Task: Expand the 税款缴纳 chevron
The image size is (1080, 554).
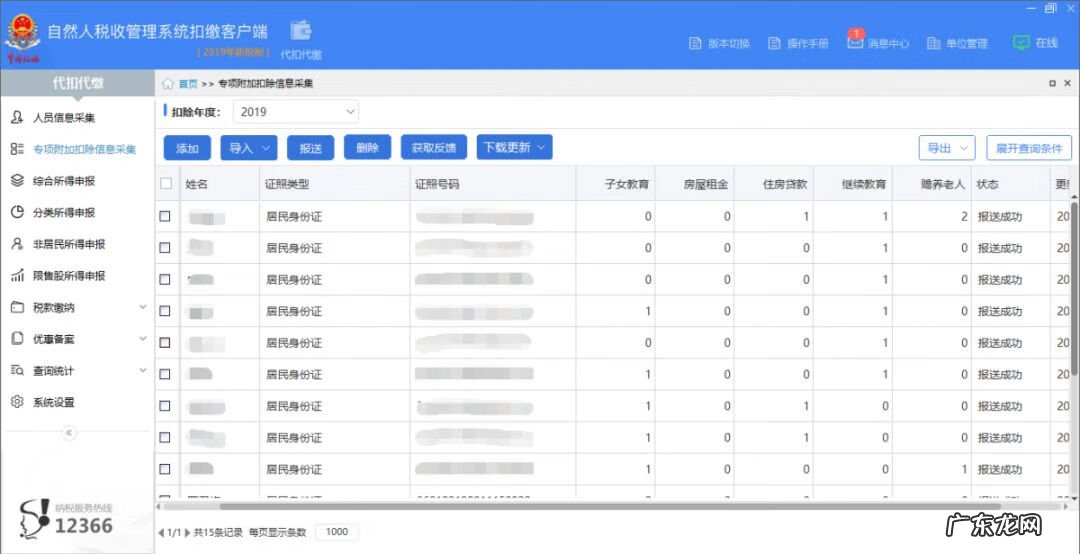Action: (x=143, y=307)
